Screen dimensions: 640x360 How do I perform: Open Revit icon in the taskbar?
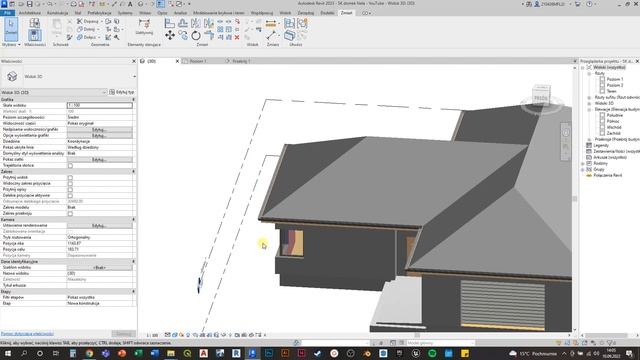(x=236, y=353)
